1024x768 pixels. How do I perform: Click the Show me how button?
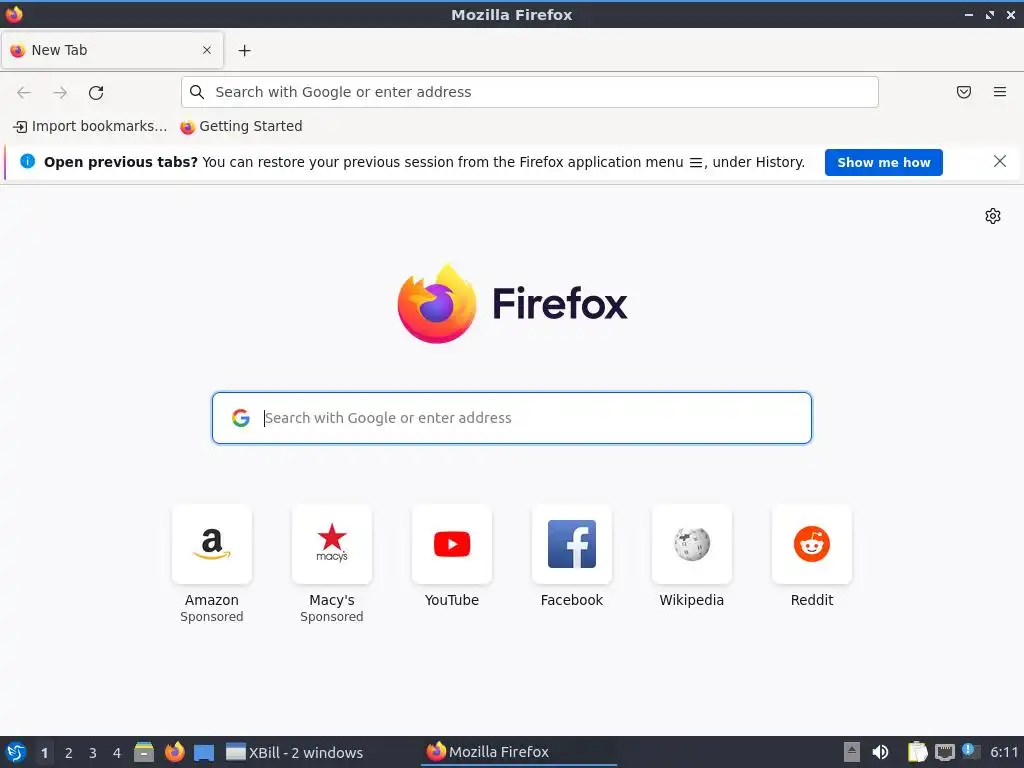(884, 162)
